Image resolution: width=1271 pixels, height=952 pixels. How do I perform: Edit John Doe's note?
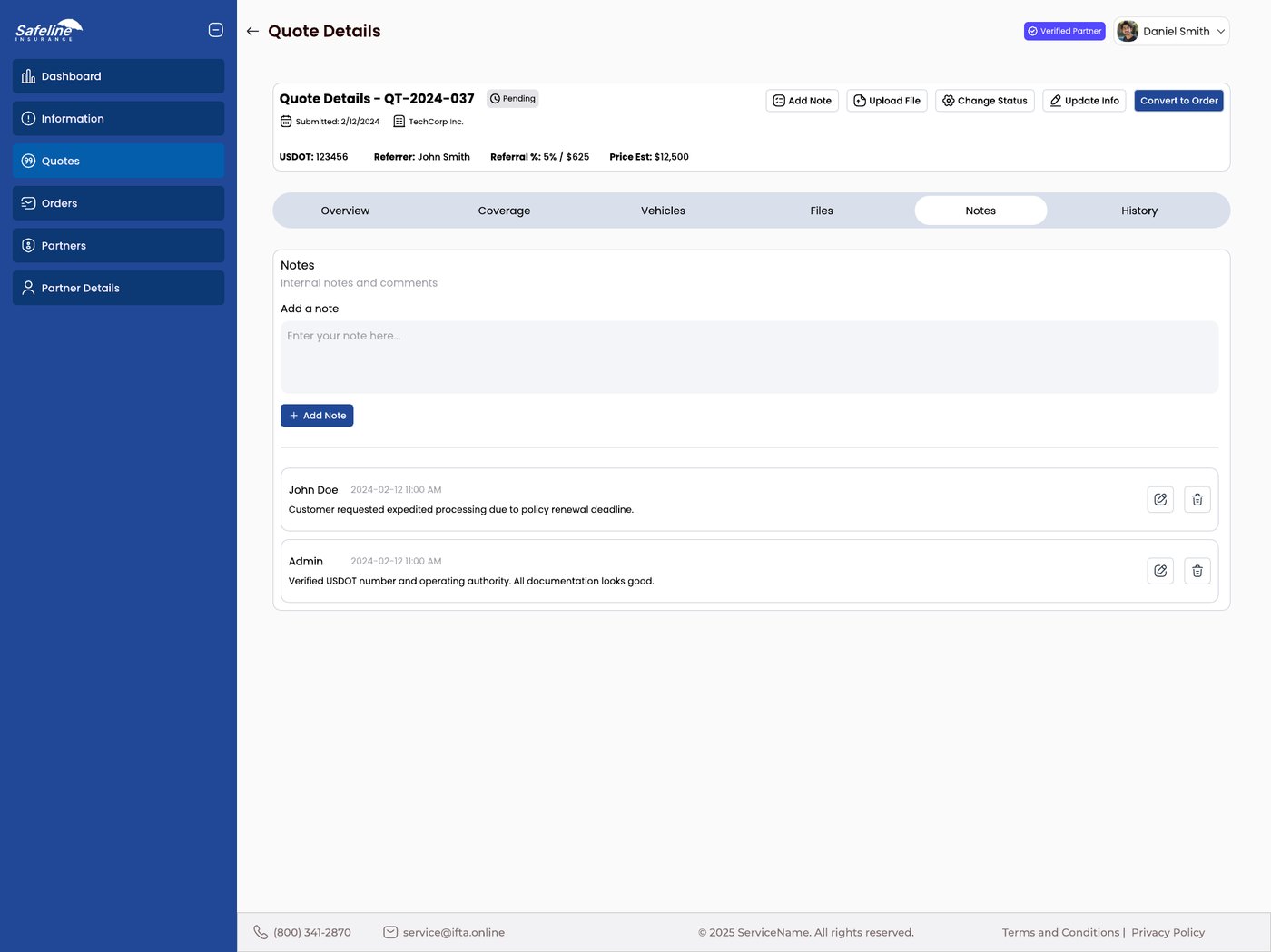click(1160, 499)
